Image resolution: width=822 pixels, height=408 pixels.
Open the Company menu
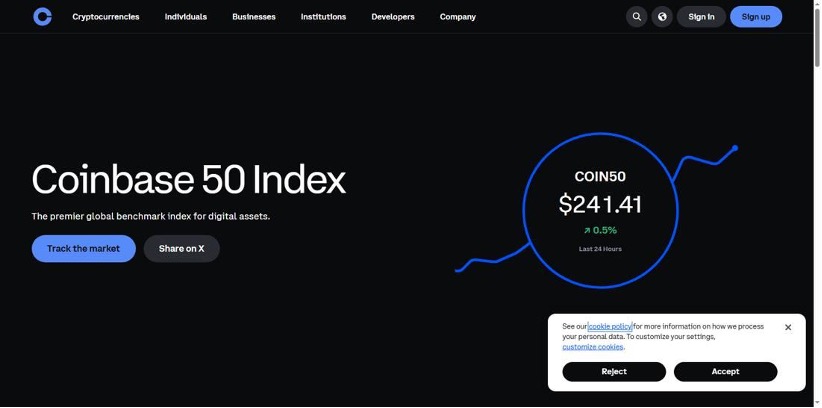[458, 17]
